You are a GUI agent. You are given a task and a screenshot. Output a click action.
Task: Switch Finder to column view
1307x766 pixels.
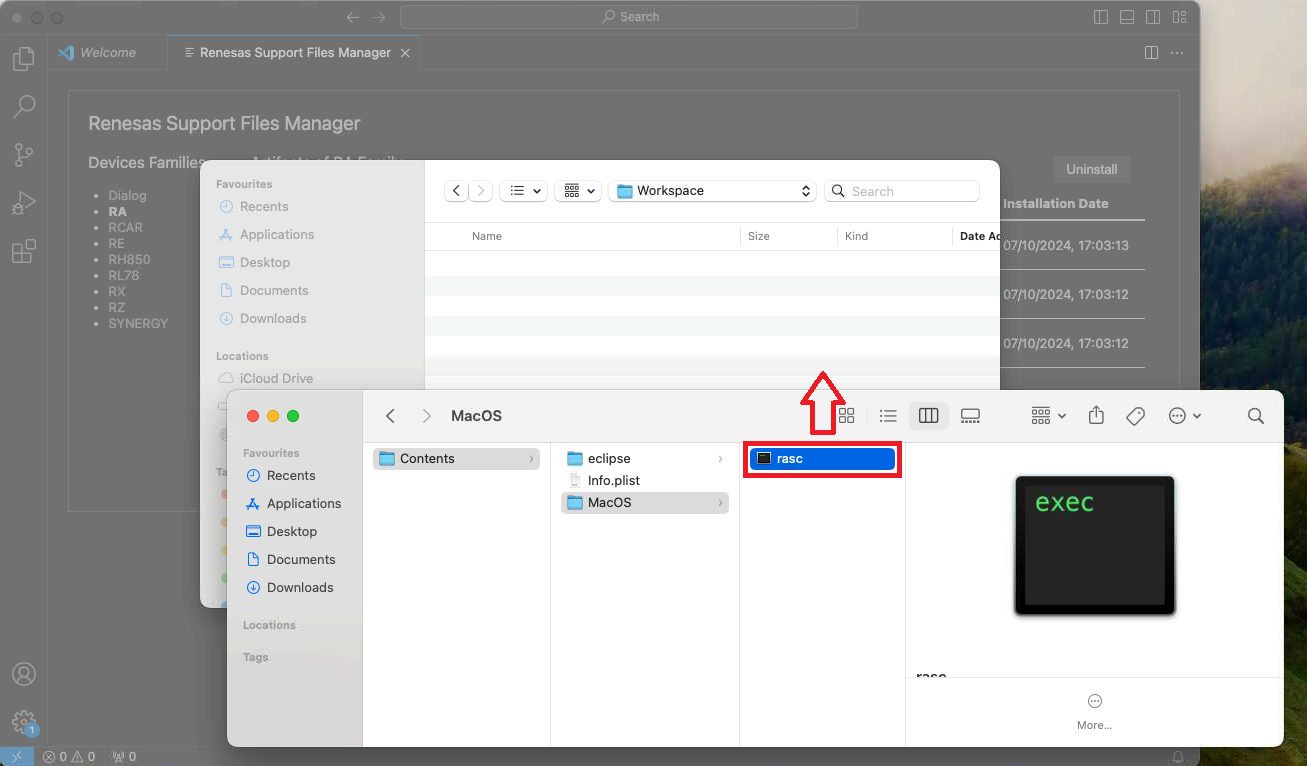(x=929, y=416)
